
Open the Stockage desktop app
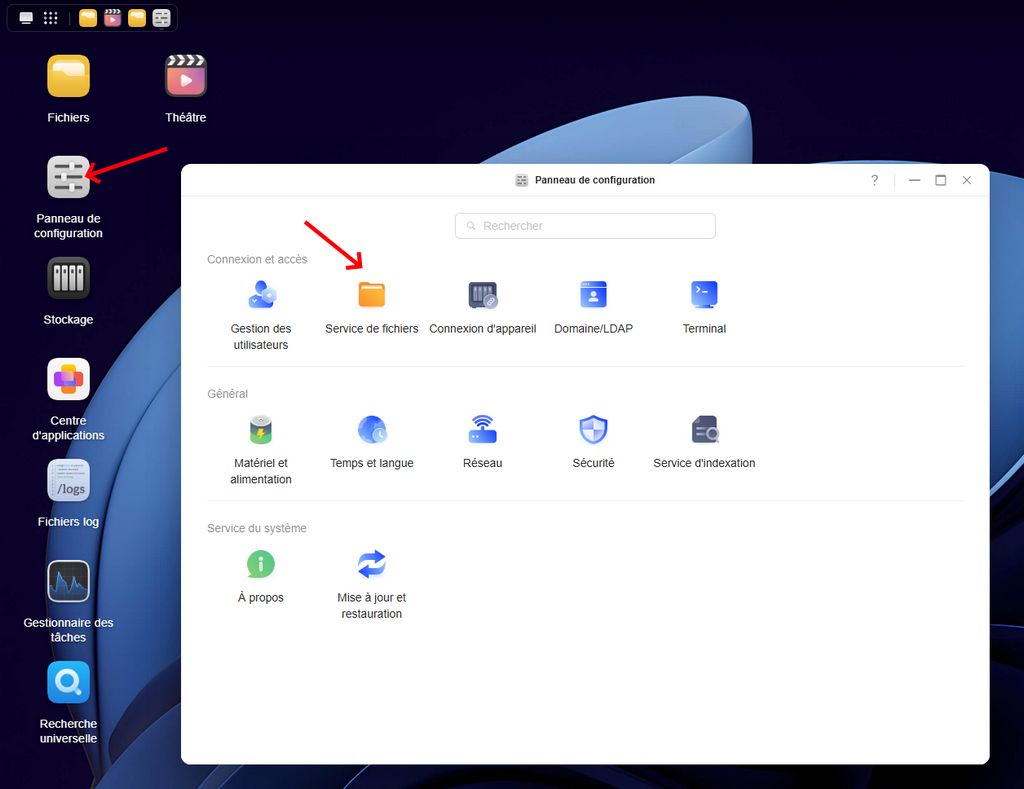point(68,279)
